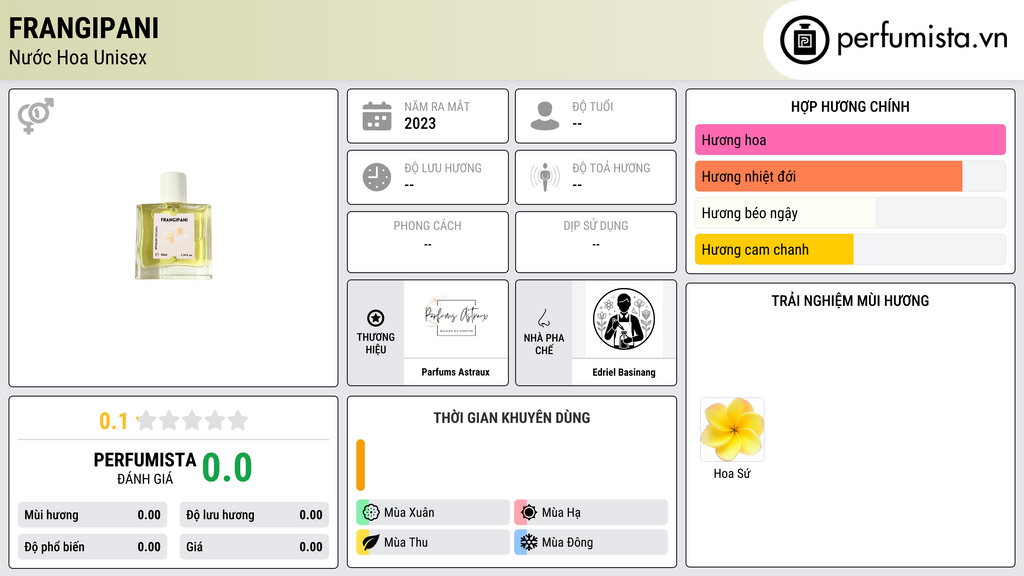This screenshot has height=576, width=1024.
Task: Click the clock icon for Độ Lưu Hương
Action: click(x=377, y=177)
